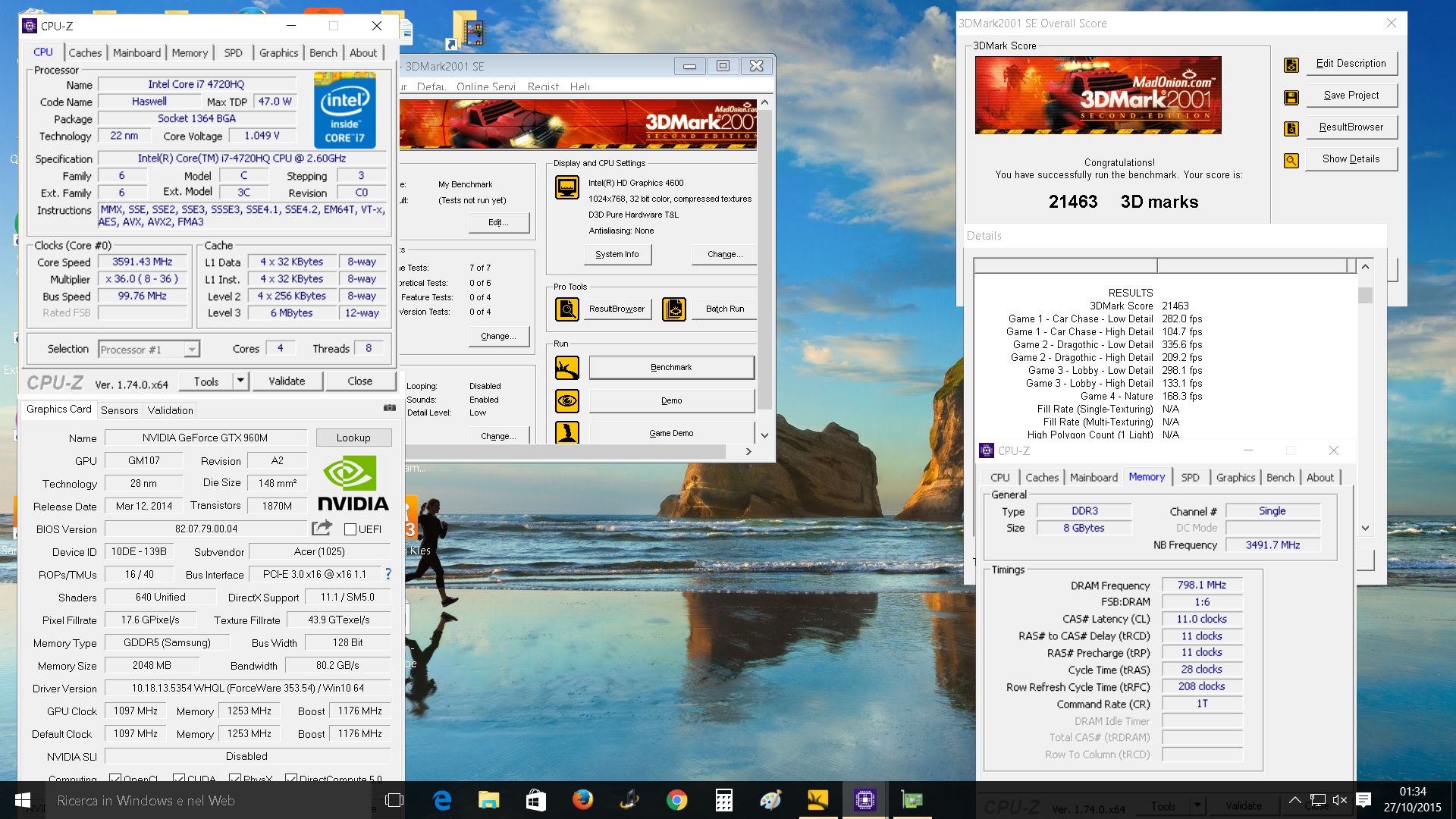Launch Firefox from the taskbar
Screen dimensions: 1456x819
[582, 800]
